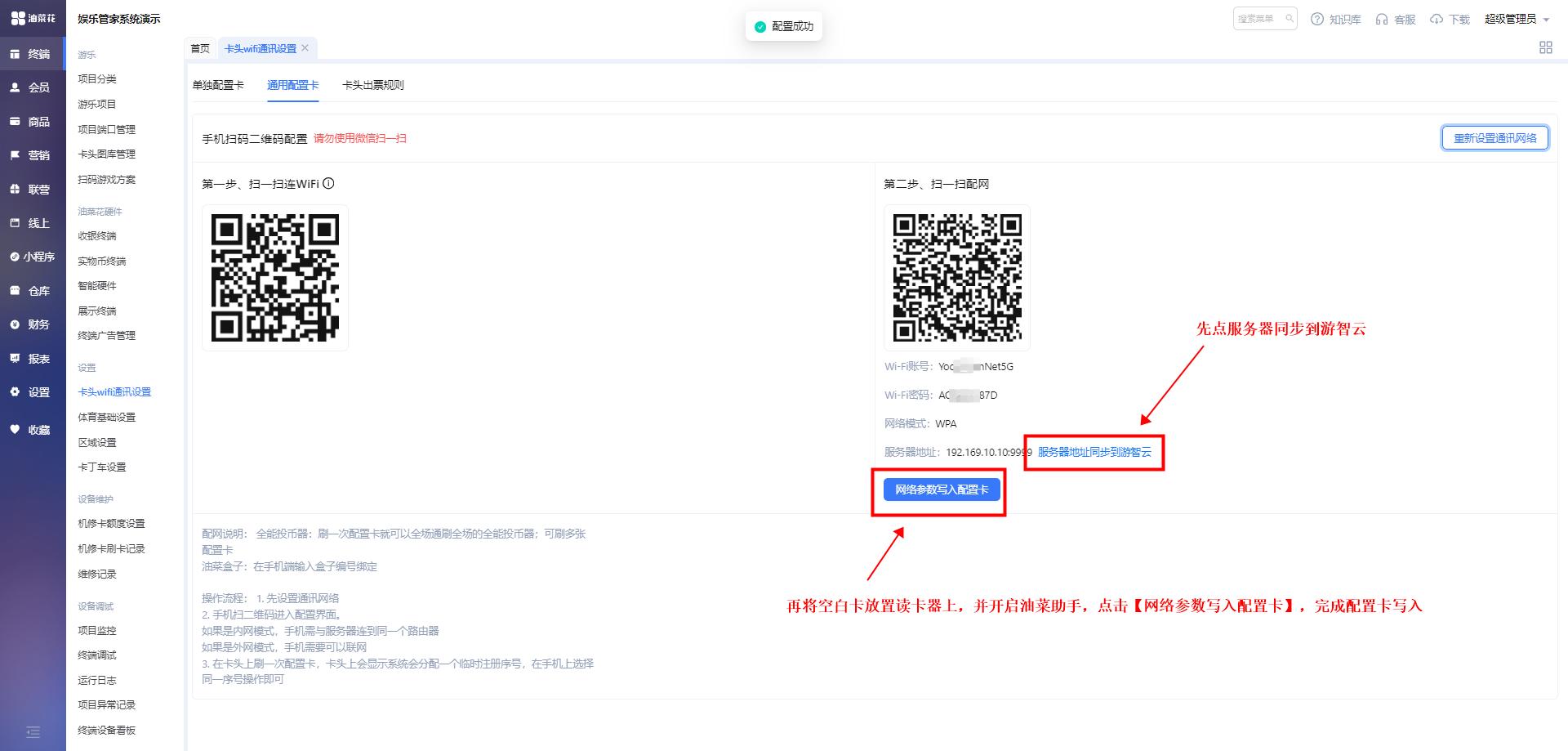
Task: Open the 线上 sidebar section
Action: [31, 223]
